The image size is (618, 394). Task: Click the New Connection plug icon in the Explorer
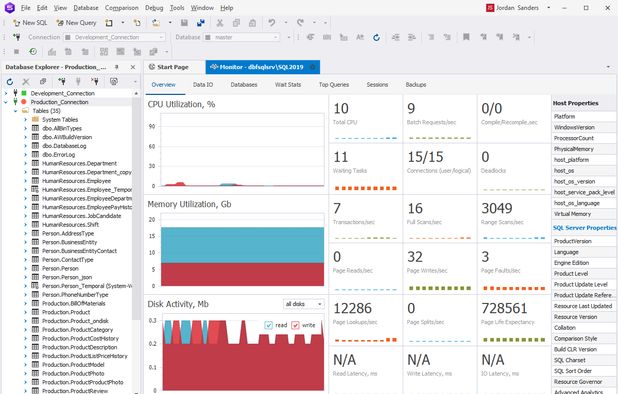61,82
